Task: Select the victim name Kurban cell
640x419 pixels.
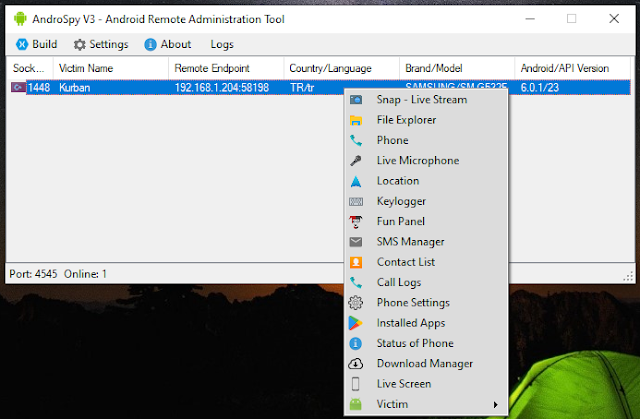Action: (74, 88)
